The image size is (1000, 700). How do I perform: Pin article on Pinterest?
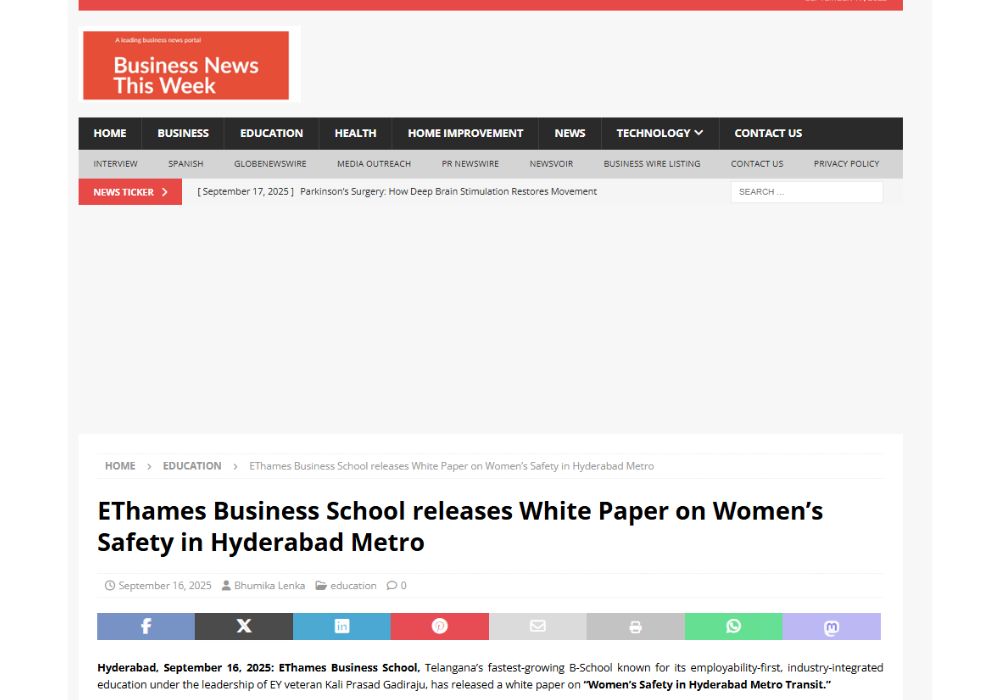click(x=440, y=626)
